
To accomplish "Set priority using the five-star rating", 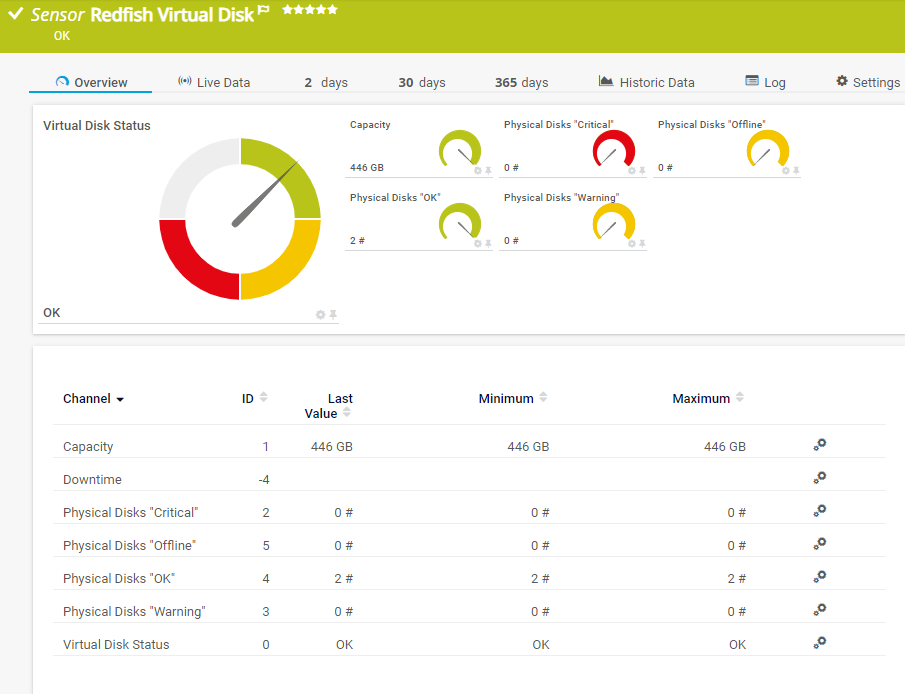I will tap(310, 10).
